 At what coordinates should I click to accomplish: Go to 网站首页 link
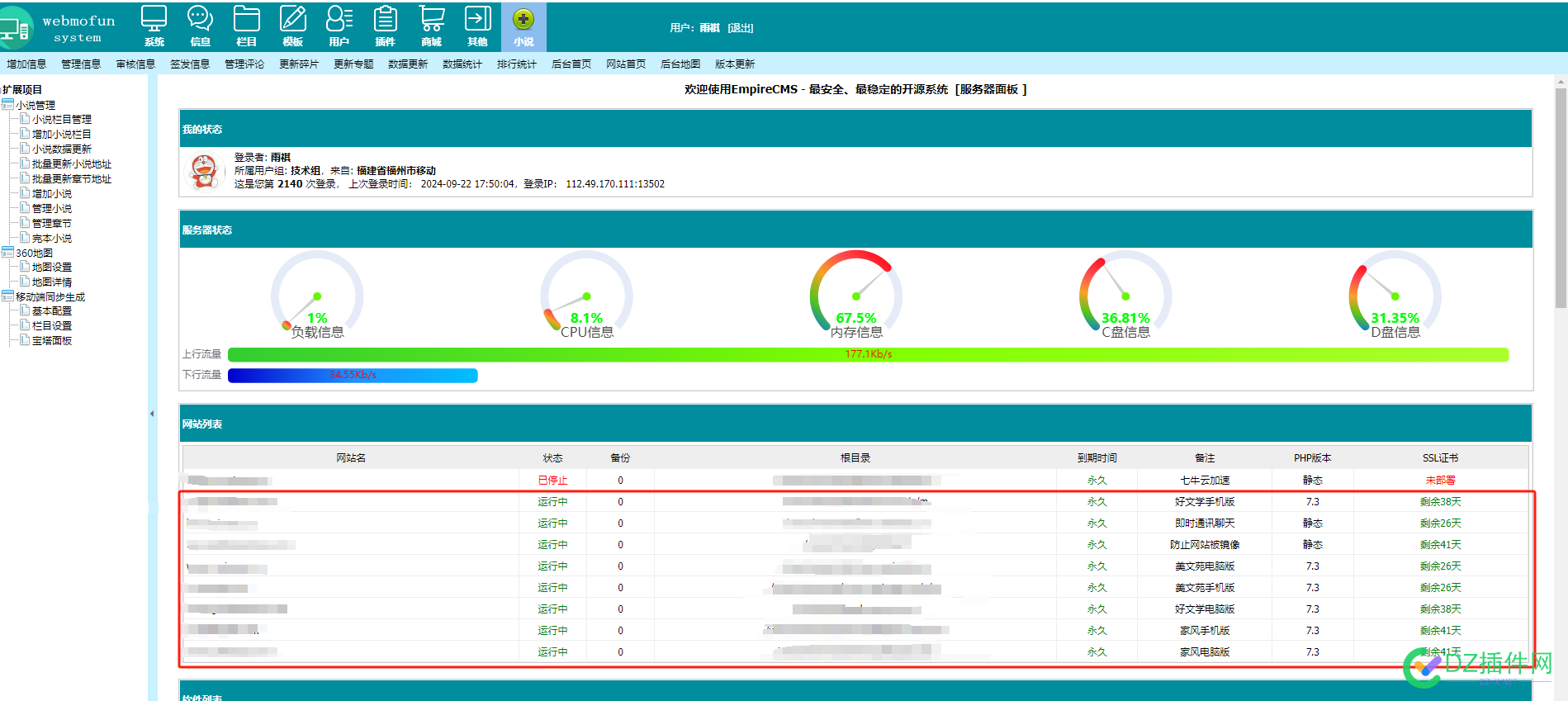click(626, 64)
